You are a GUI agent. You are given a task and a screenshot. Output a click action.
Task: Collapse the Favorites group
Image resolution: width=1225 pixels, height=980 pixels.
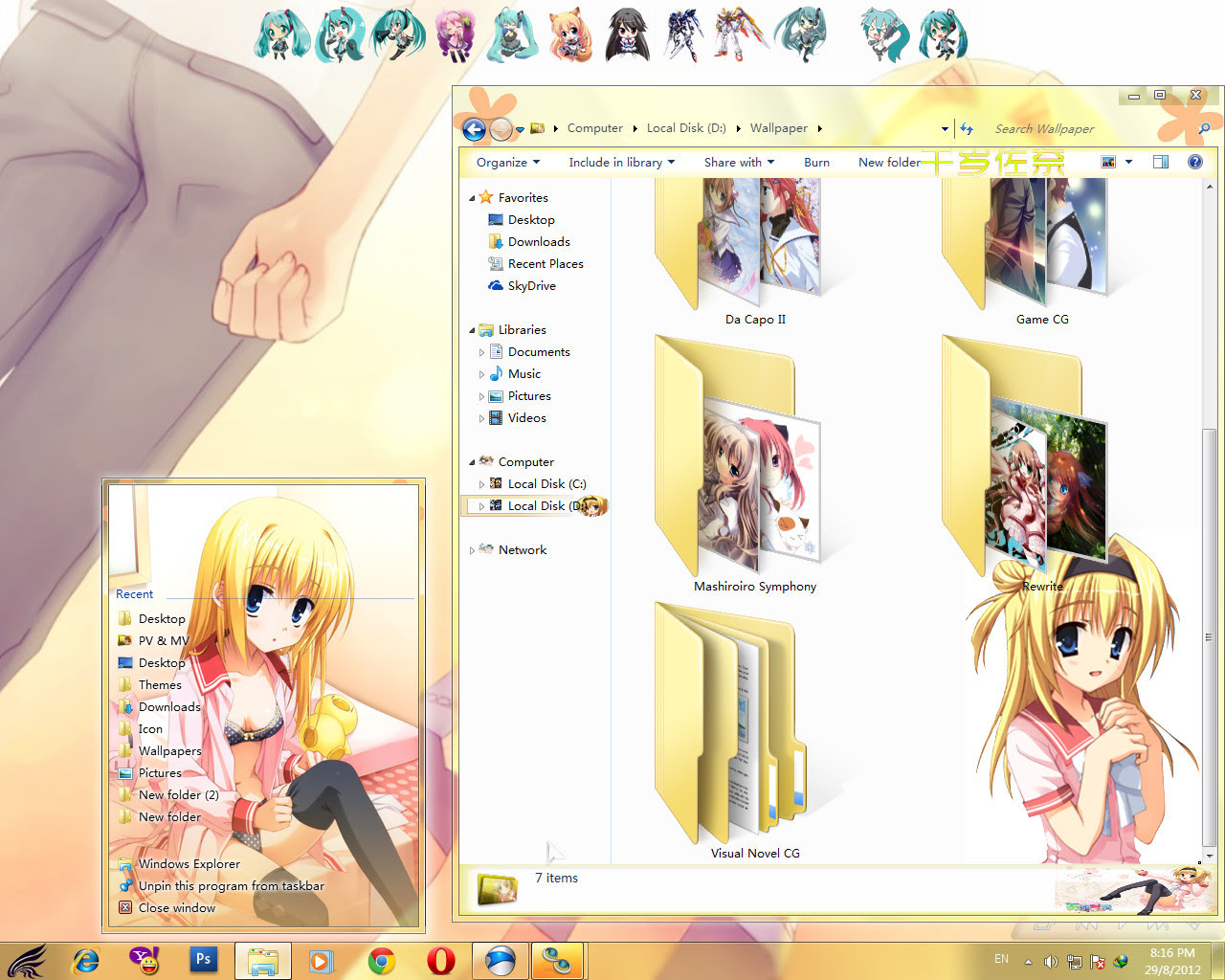(472, 199)
